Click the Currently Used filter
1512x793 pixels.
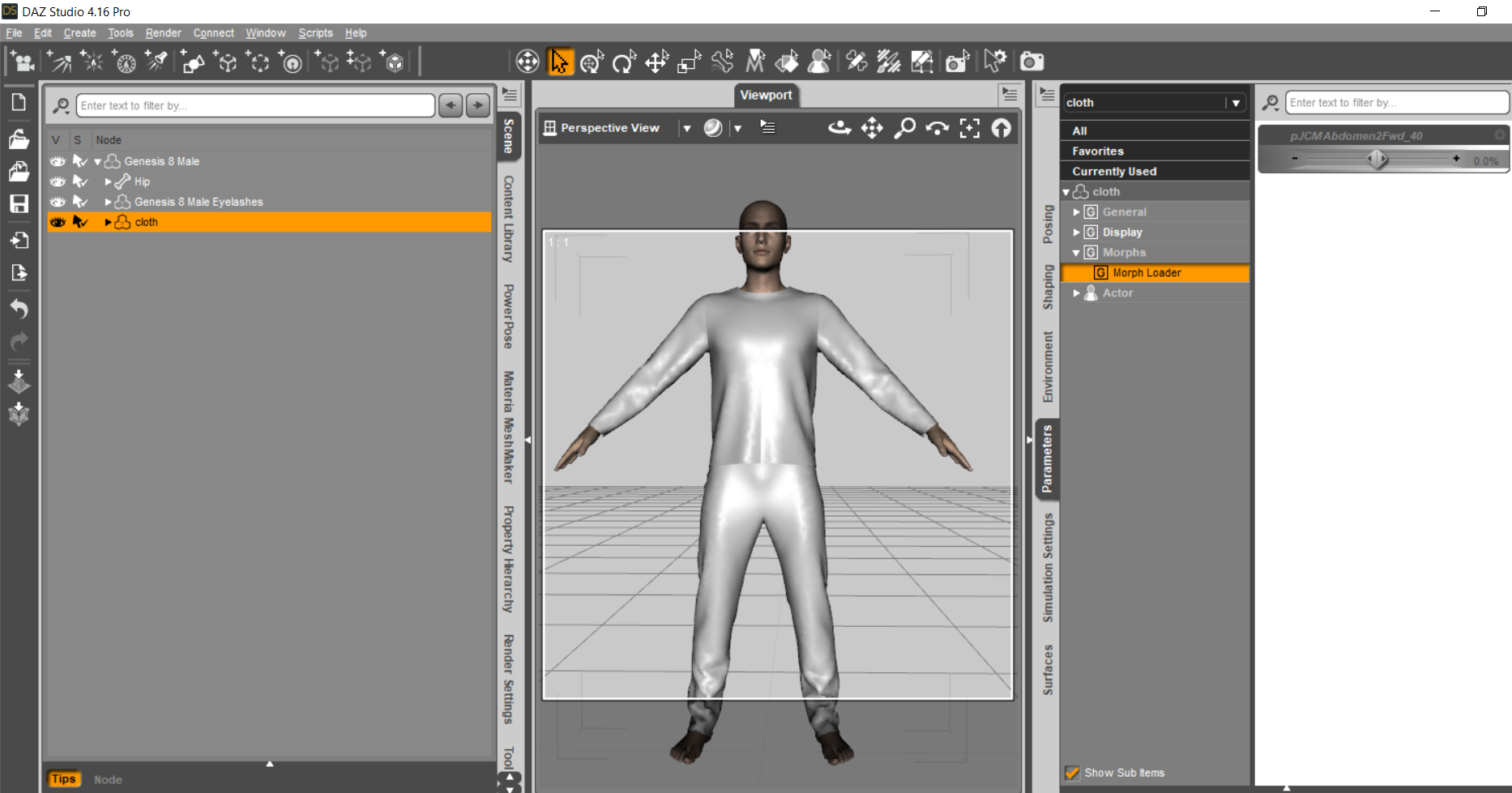1114,172
